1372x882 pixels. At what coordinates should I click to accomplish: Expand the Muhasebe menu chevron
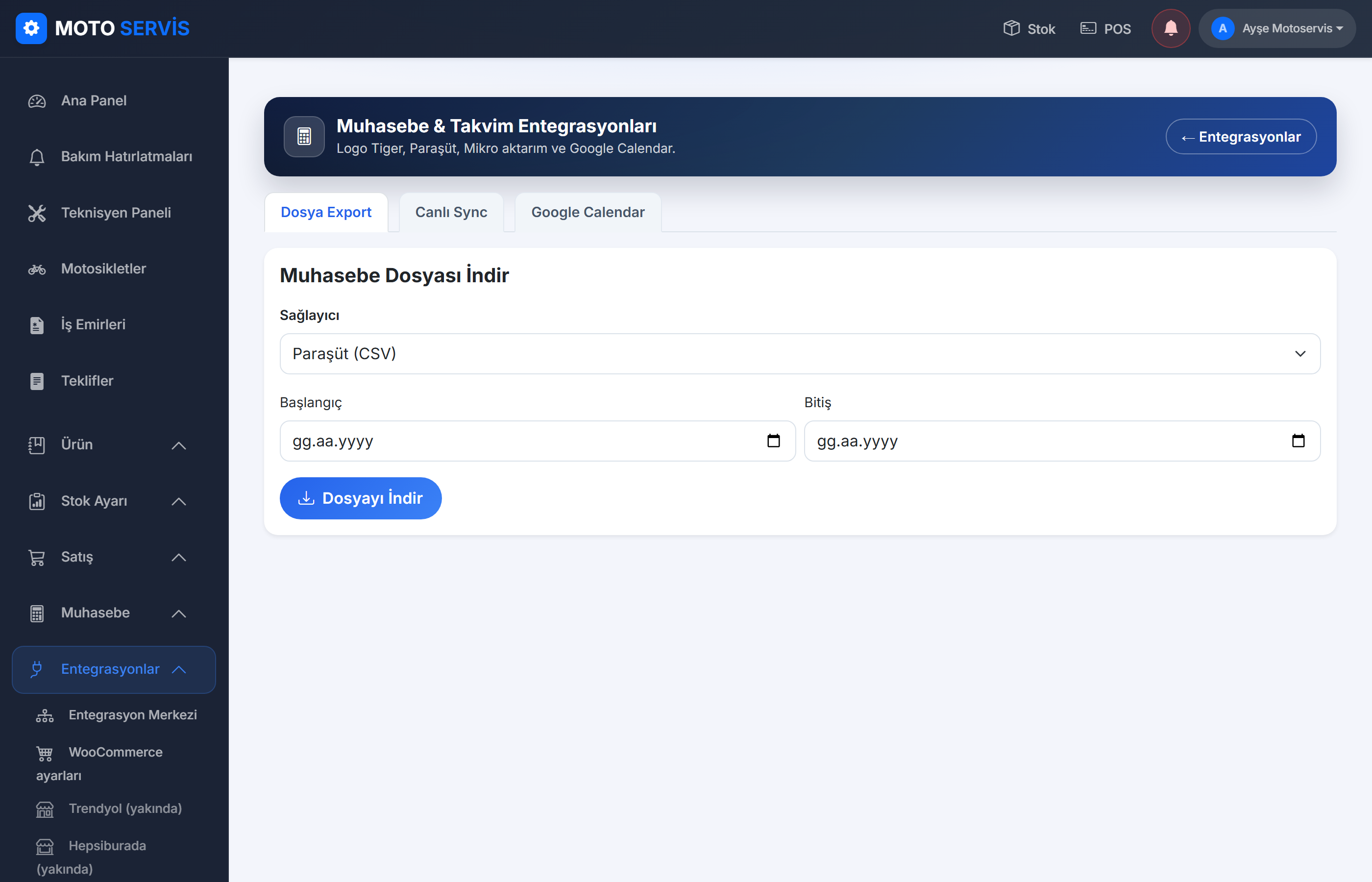[179, 614]
